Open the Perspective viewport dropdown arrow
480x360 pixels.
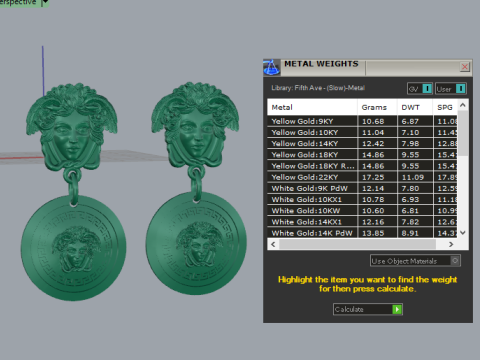click(45, 3)
